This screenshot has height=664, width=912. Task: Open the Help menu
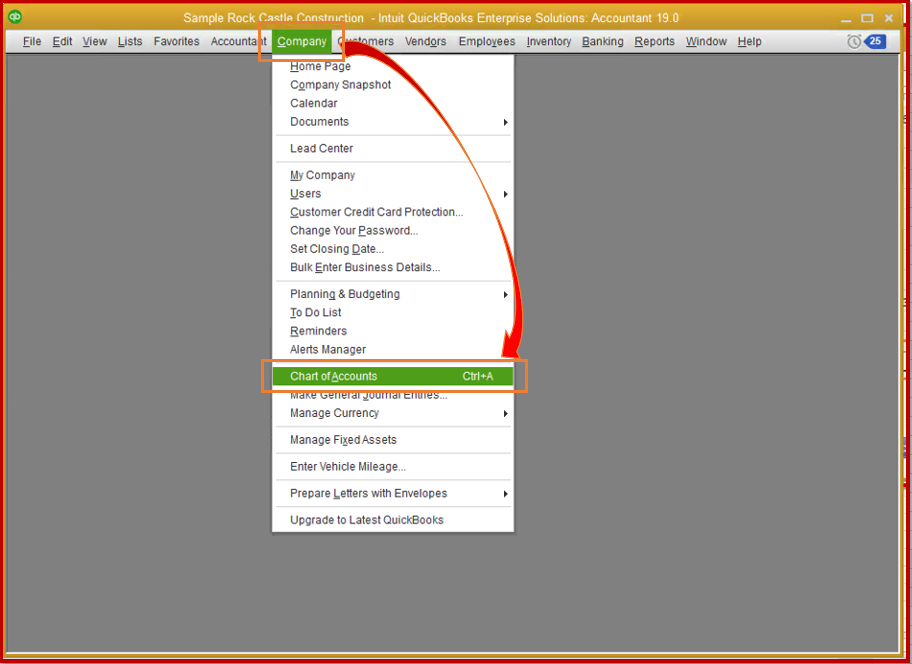coord(749,41)
